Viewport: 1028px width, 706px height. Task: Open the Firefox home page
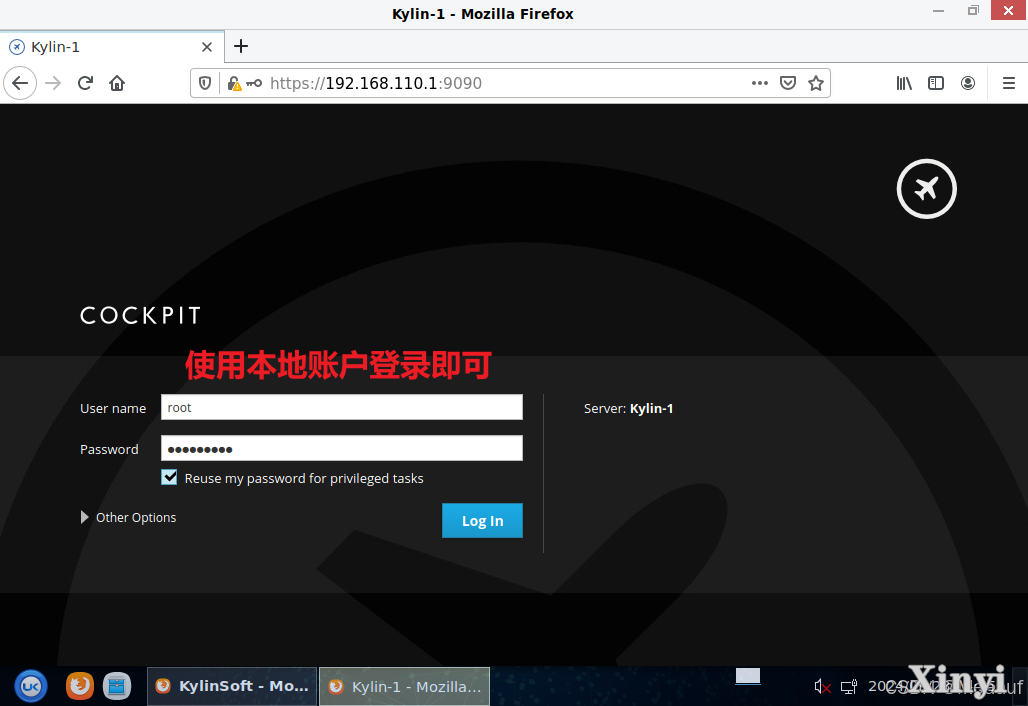(x=117, y=83)
